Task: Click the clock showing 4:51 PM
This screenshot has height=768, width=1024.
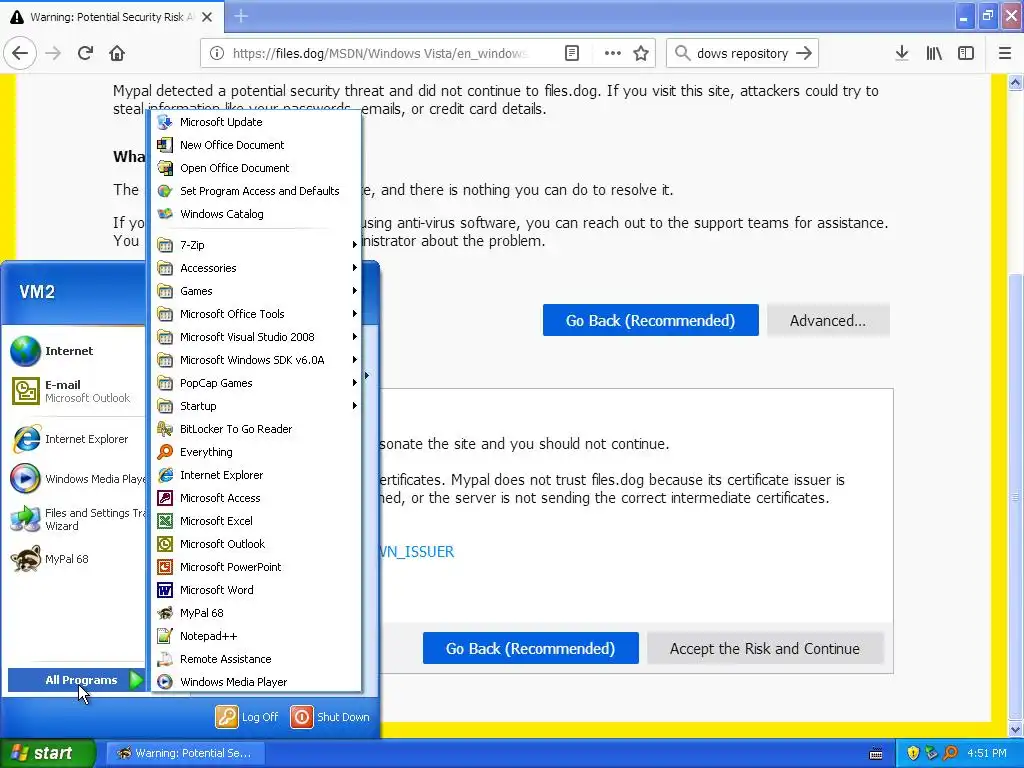Action: pos(987,753)
